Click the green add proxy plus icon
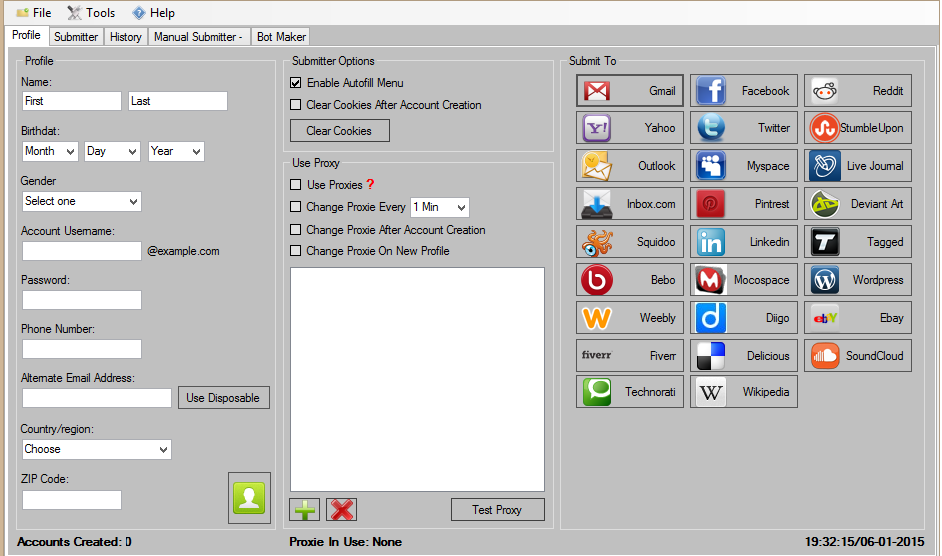942x556 pixels. [x=305, y=510]
